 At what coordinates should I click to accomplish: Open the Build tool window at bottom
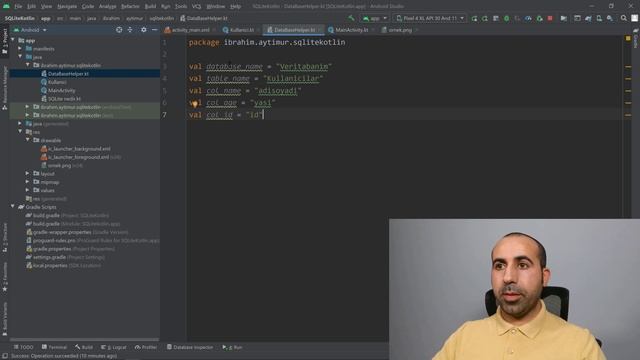(84, 347)
